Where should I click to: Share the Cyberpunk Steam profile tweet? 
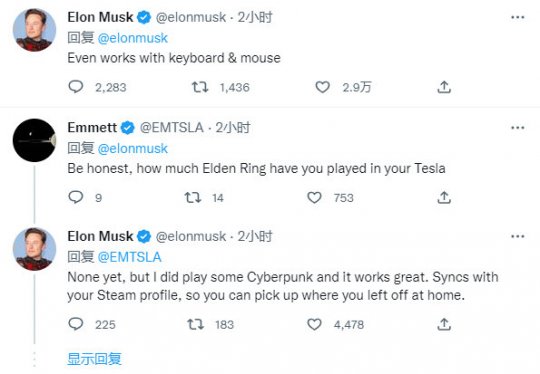point(444,324)
